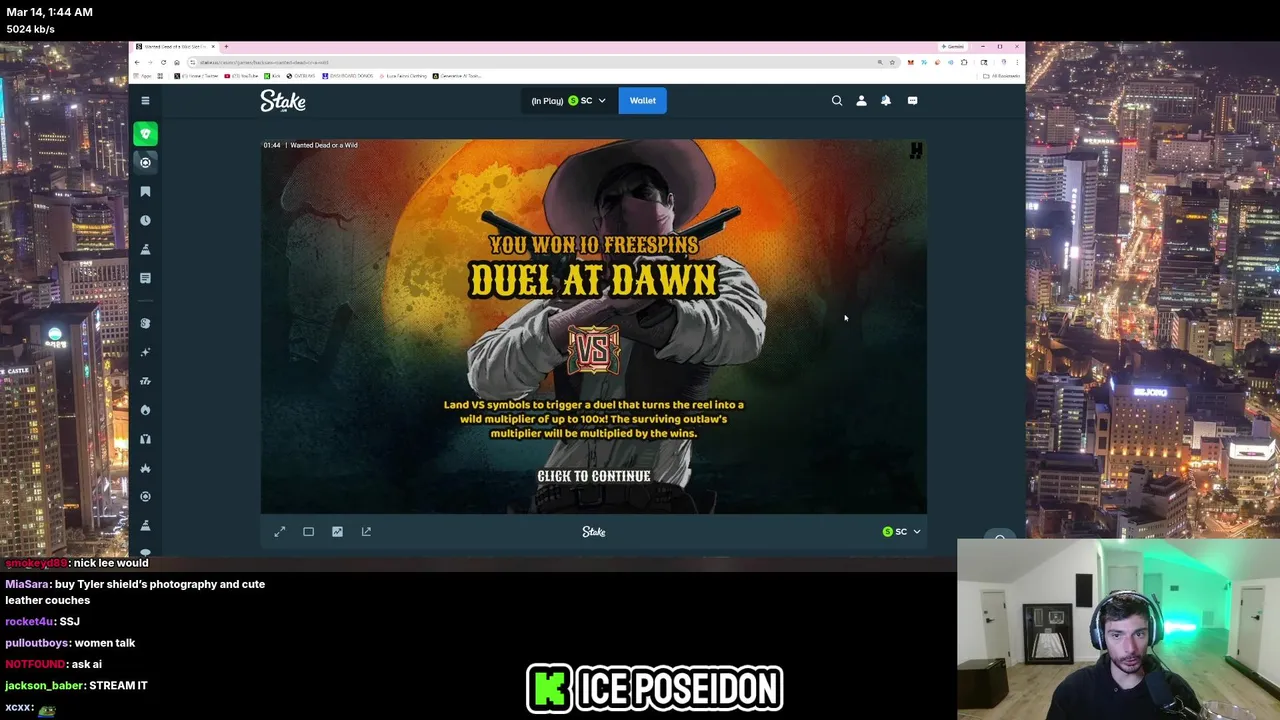Enter fullscreen with the expand arrows icon
1280x720 pixels.
(280, 532)
